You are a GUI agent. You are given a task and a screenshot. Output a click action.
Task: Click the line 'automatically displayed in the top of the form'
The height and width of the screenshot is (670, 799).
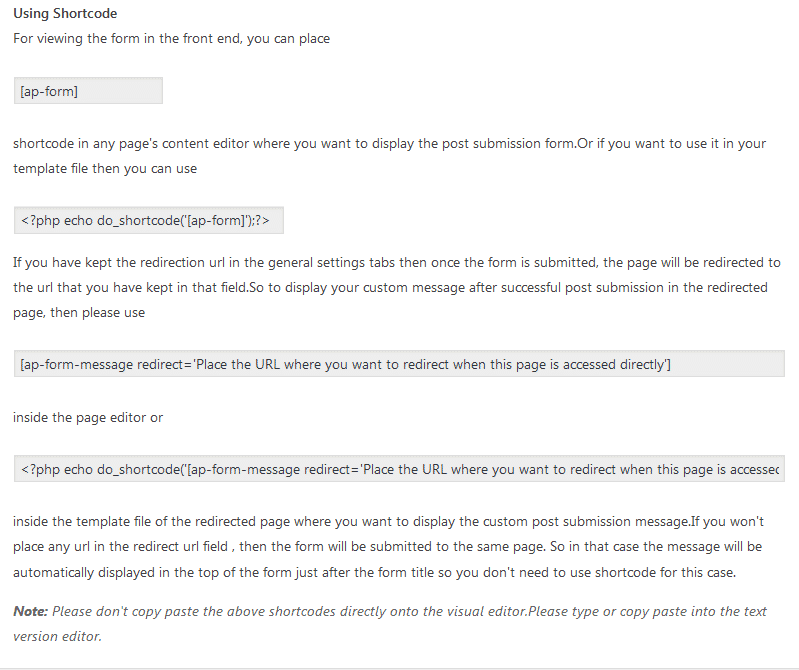[375, 573]
